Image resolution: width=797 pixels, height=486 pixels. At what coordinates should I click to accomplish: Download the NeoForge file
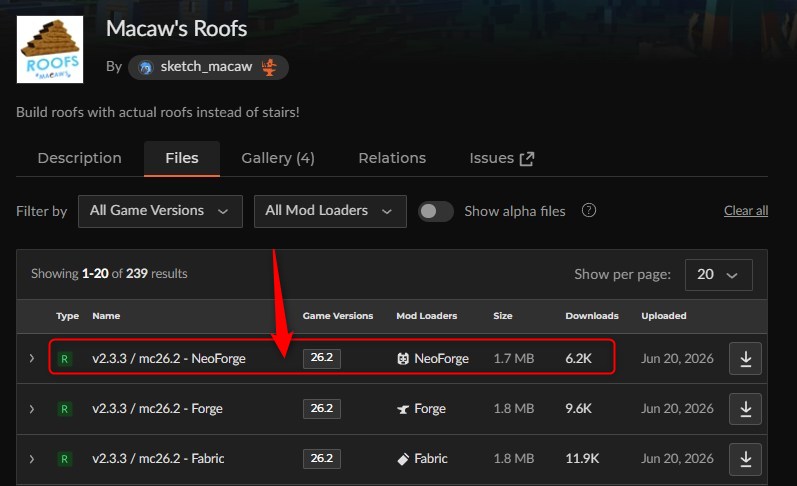click(745, 358)
